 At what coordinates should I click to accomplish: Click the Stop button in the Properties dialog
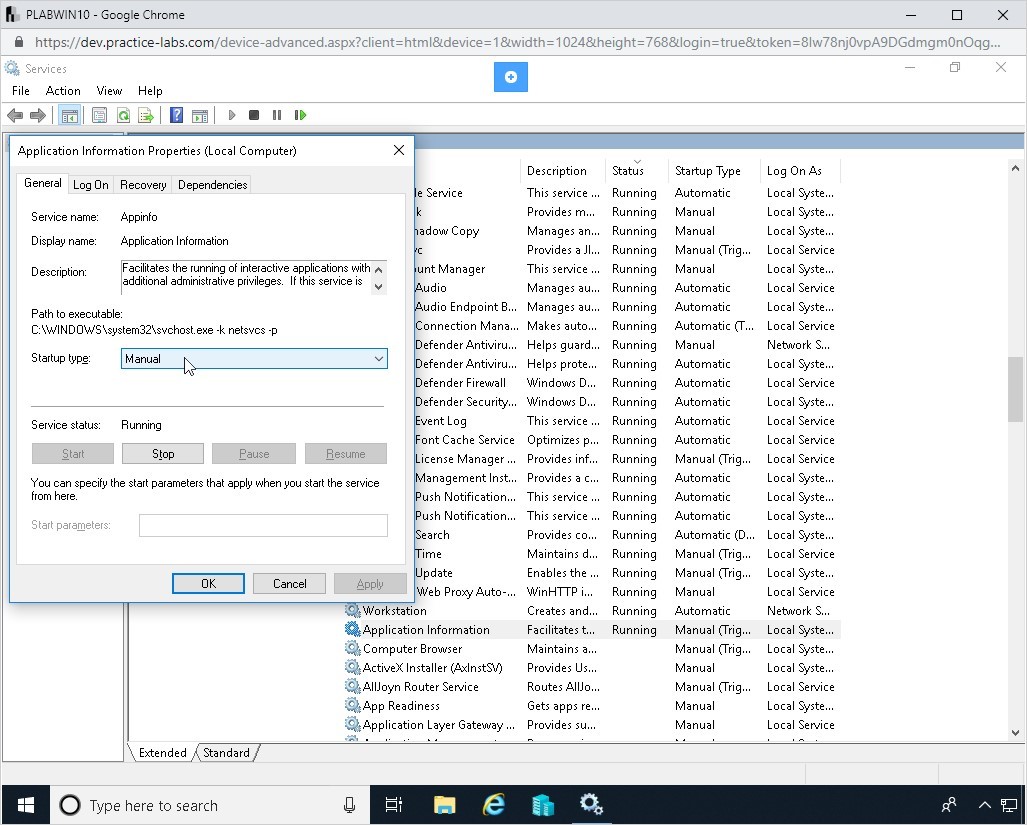[163, 454]
